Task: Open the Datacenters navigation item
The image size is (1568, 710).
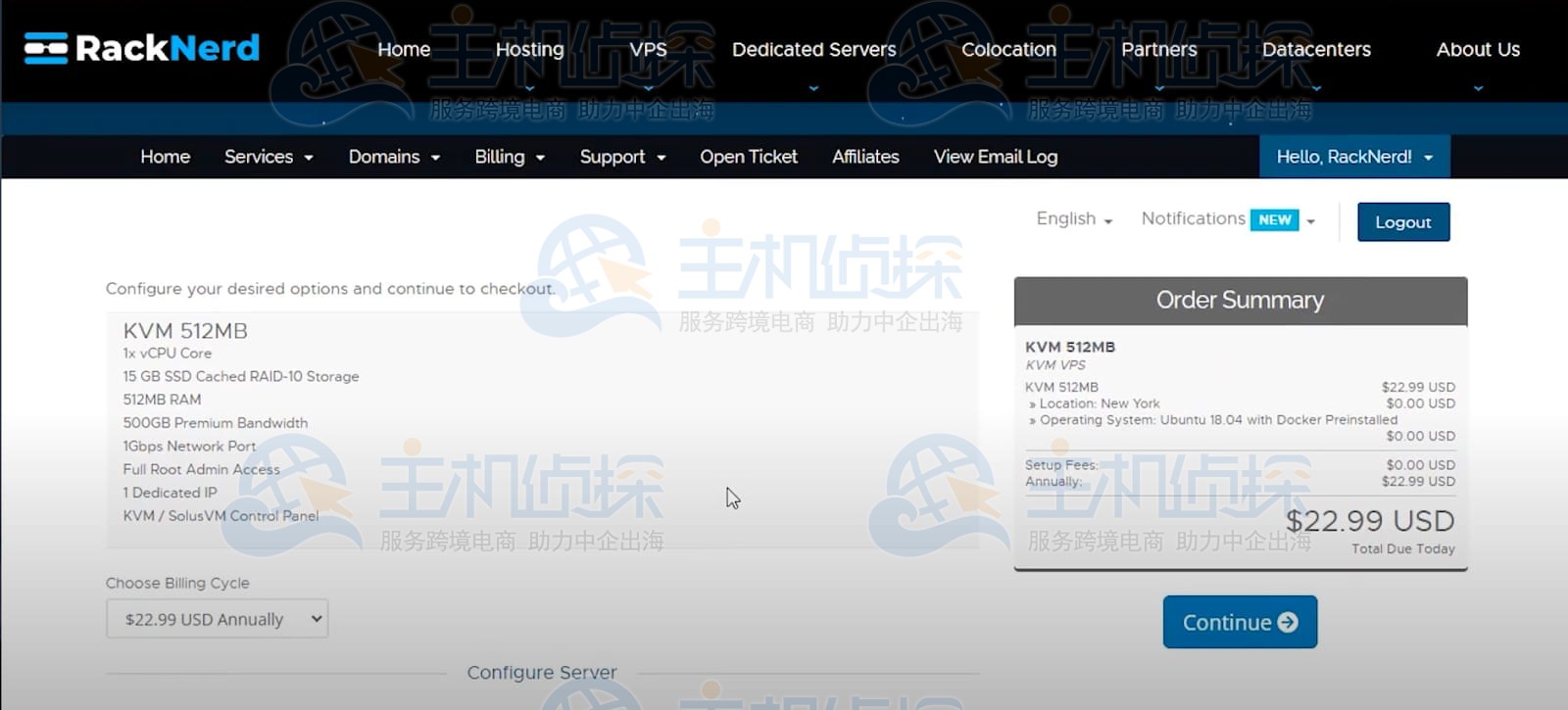Action: click(1316, 49)
